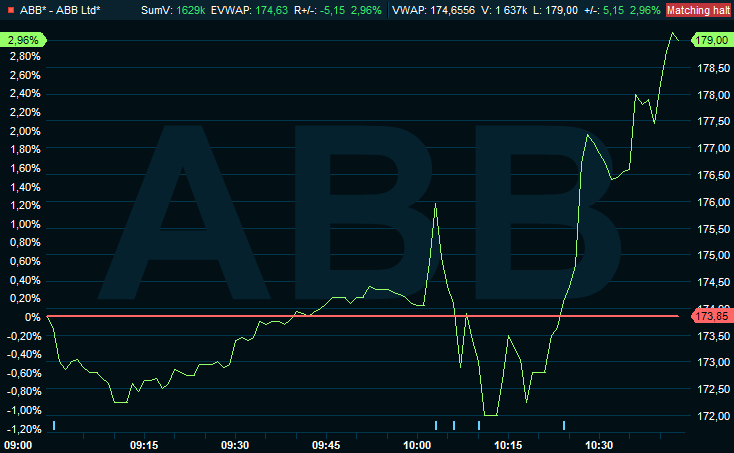Screen dimensions: 734x453
Task: Click the 172,00 right axis price label
Action: tap(713, 416)
